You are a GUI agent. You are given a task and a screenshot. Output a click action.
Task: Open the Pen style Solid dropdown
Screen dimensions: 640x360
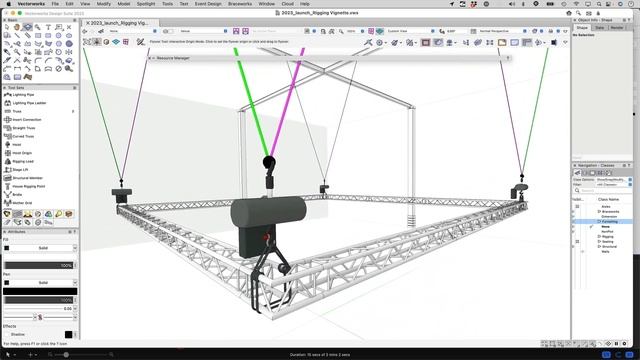point(43,282)
